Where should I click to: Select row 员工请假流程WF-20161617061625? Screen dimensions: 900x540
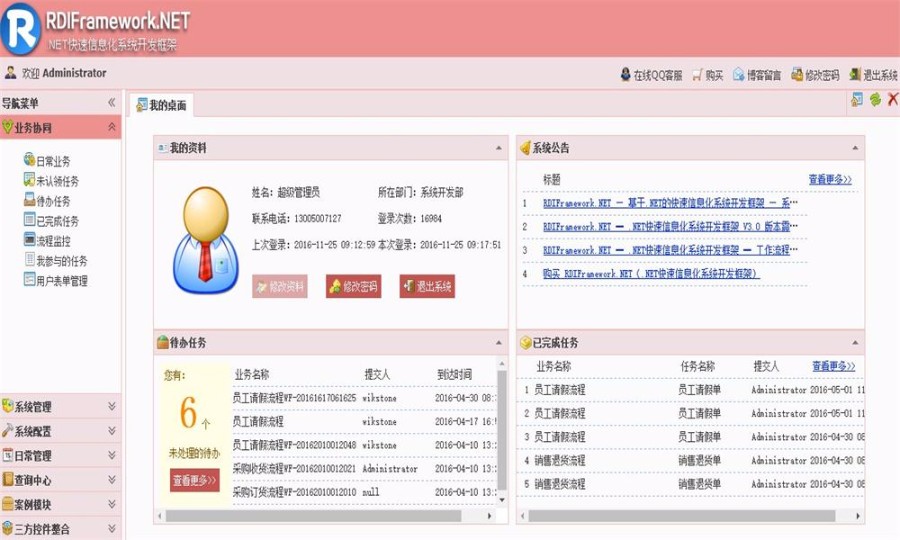364,398
